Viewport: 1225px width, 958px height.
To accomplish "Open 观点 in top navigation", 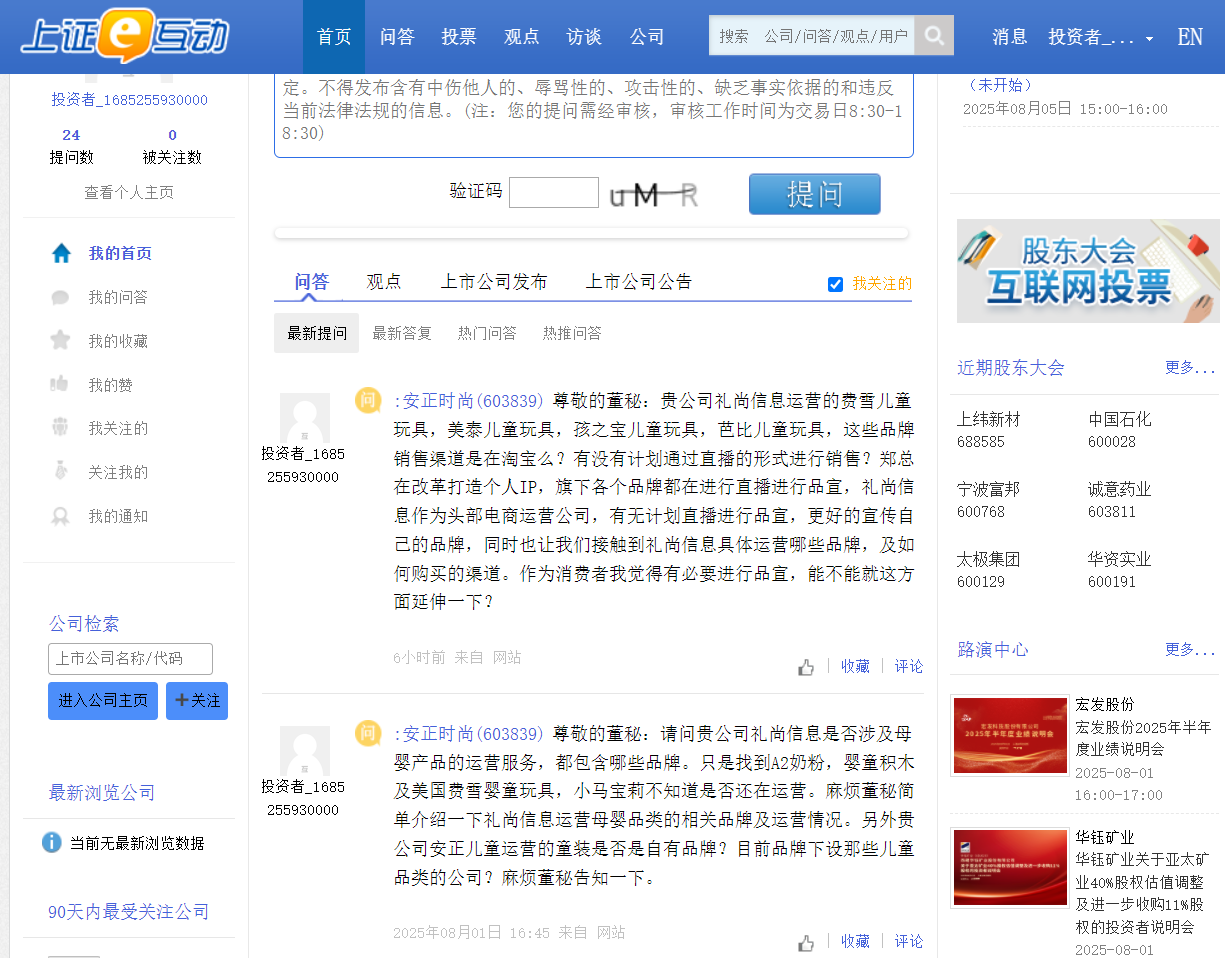I will click(522, 37).
